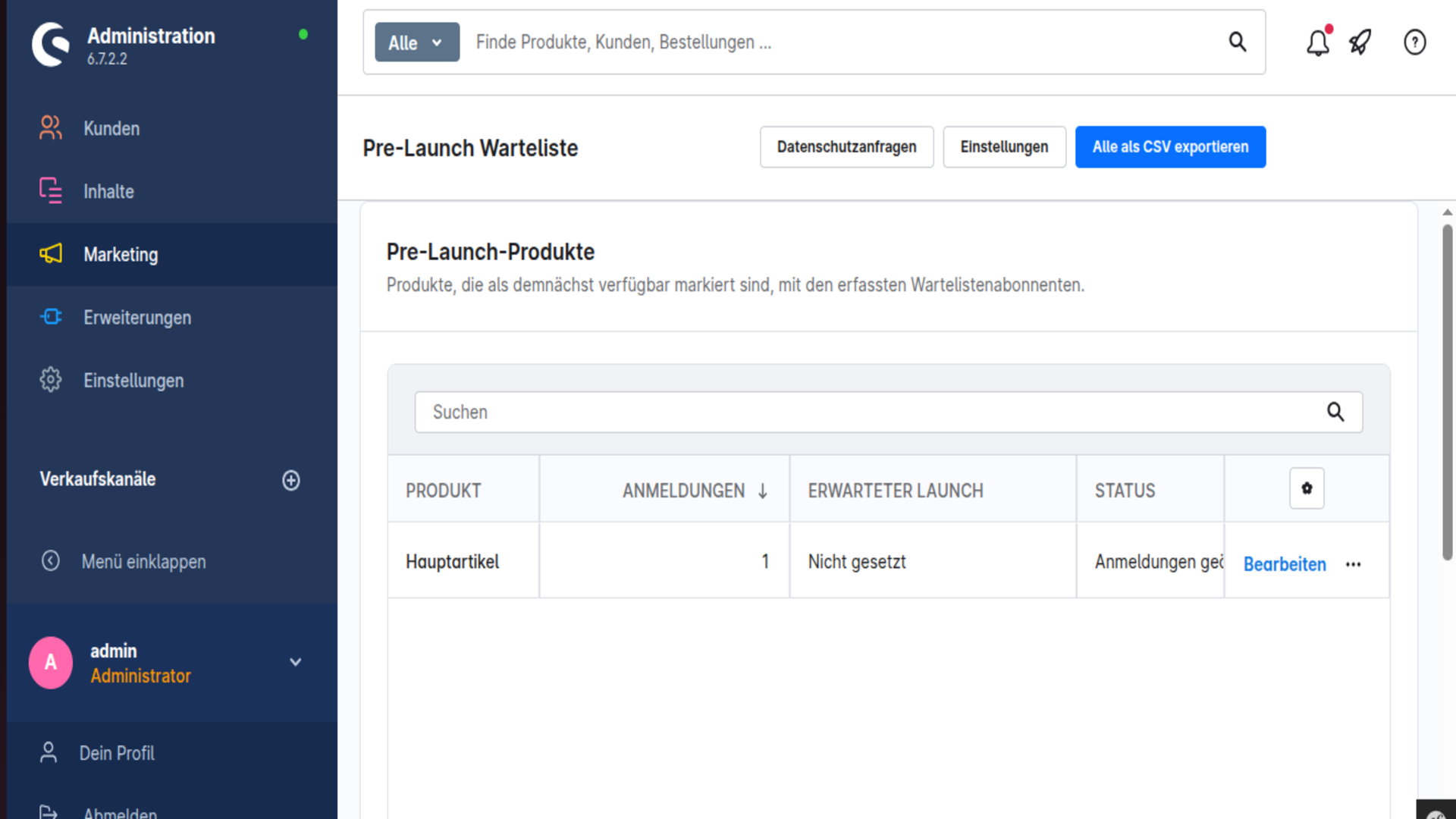Viewport: 1456px width, 819px height.
Task: Click the Shopware logo icon
Action: [51, 44]
